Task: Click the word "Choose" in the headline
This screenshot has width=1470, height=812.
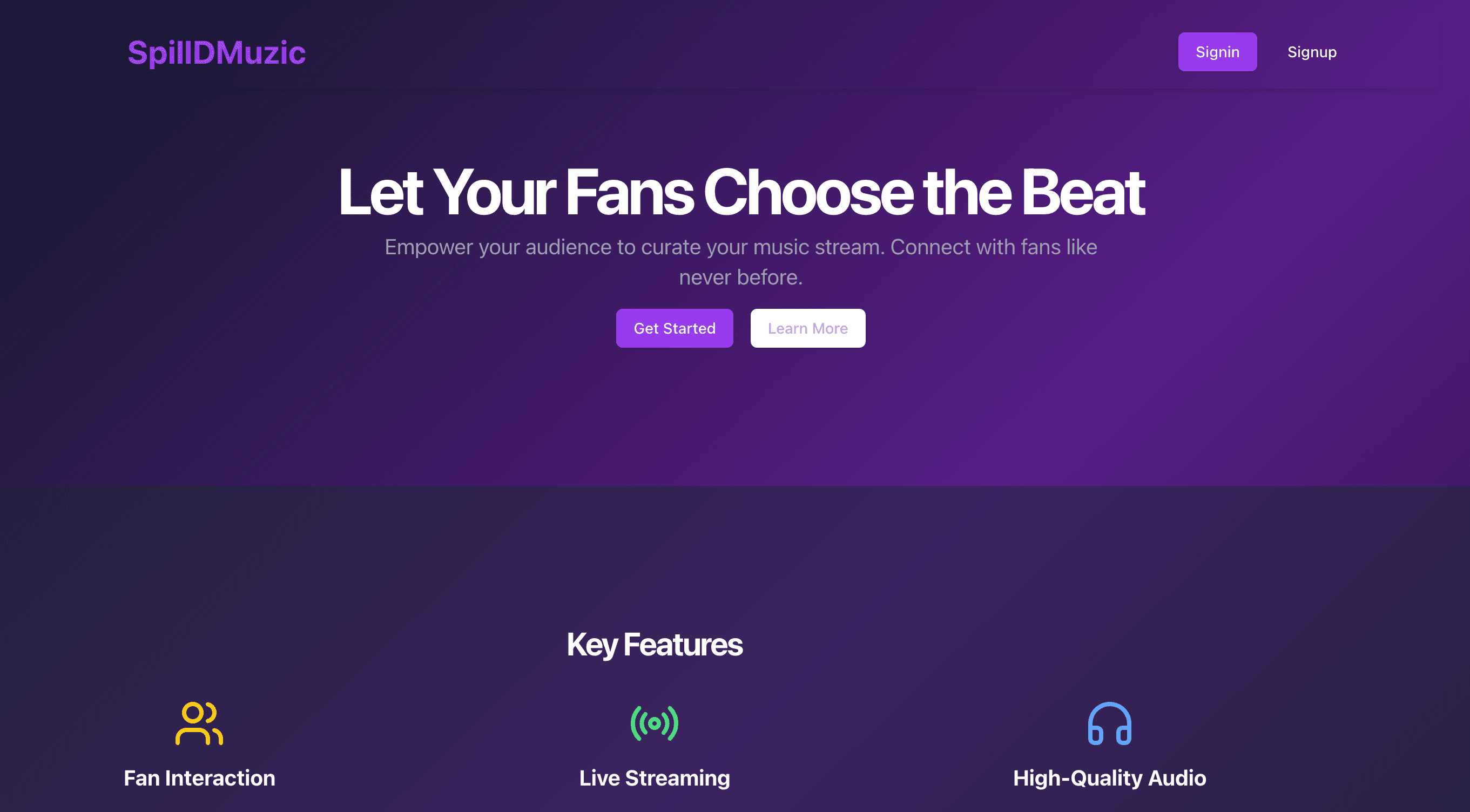Action: click(x=808, y=193)
